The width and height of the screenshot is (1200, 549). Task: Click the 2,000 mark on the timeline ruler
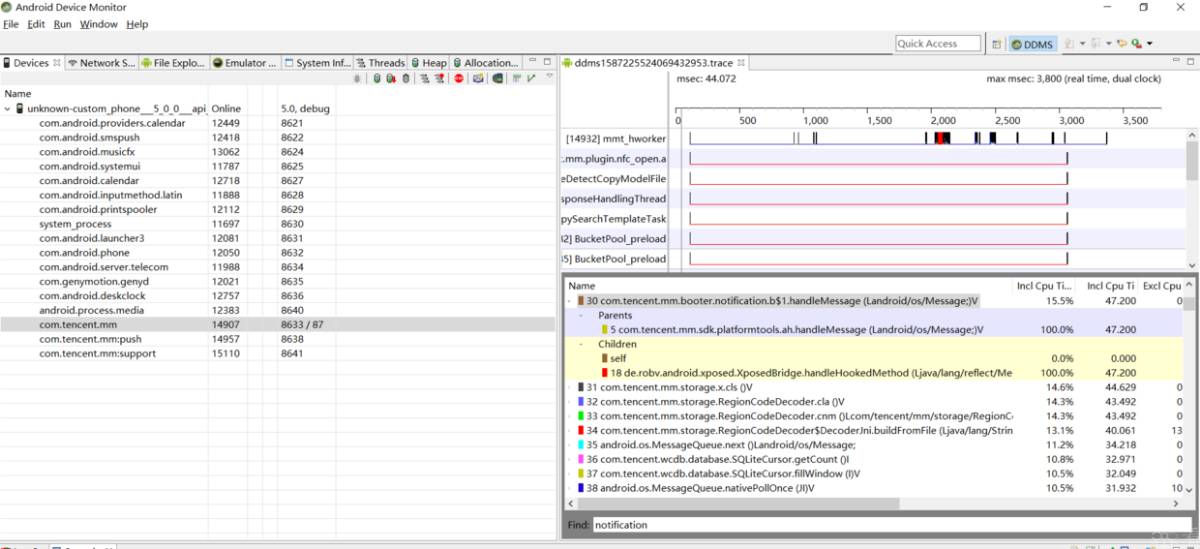point(943,120)
